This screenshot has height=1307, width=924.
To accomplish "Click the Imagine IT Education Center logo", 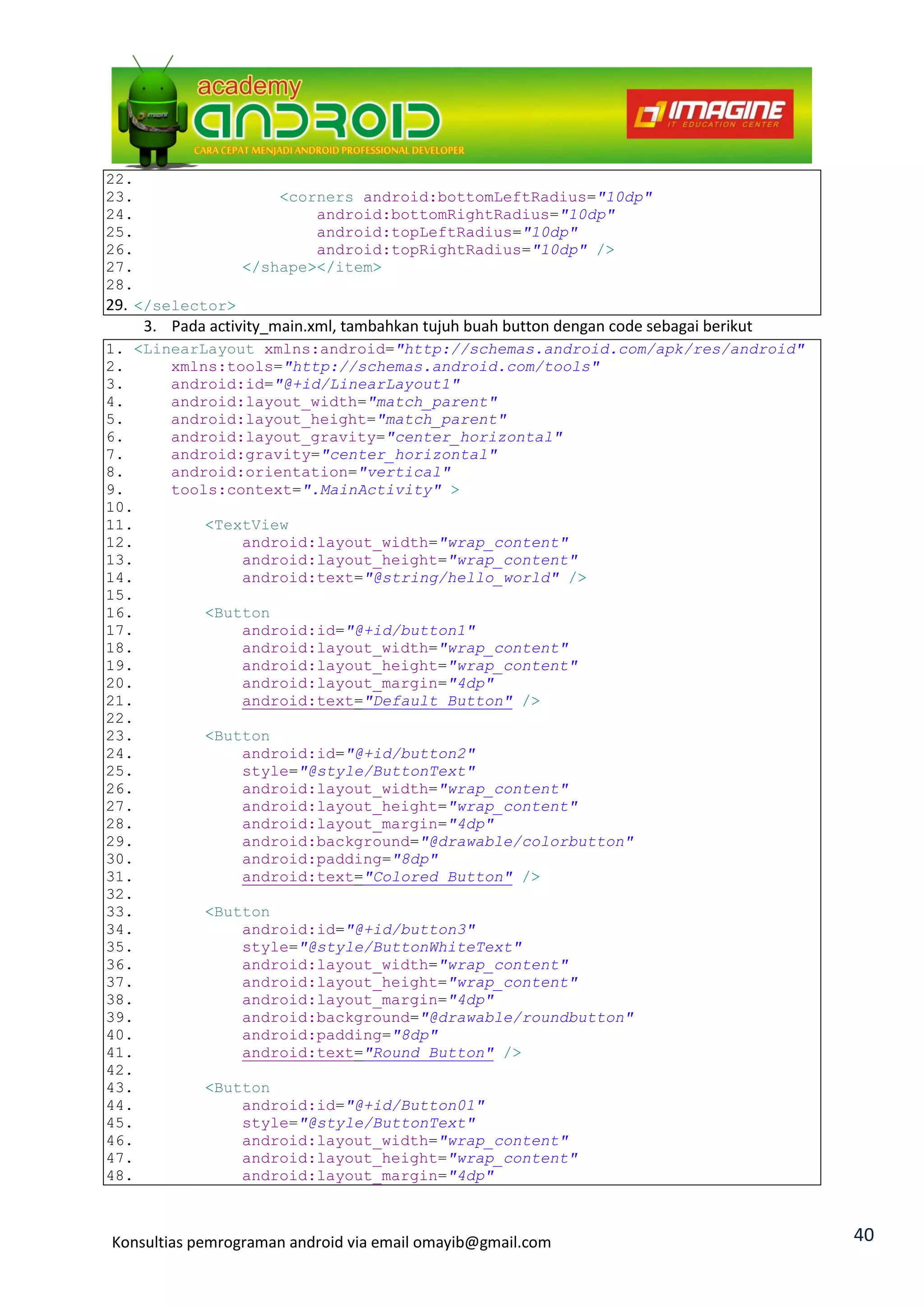I will [710, 114].
